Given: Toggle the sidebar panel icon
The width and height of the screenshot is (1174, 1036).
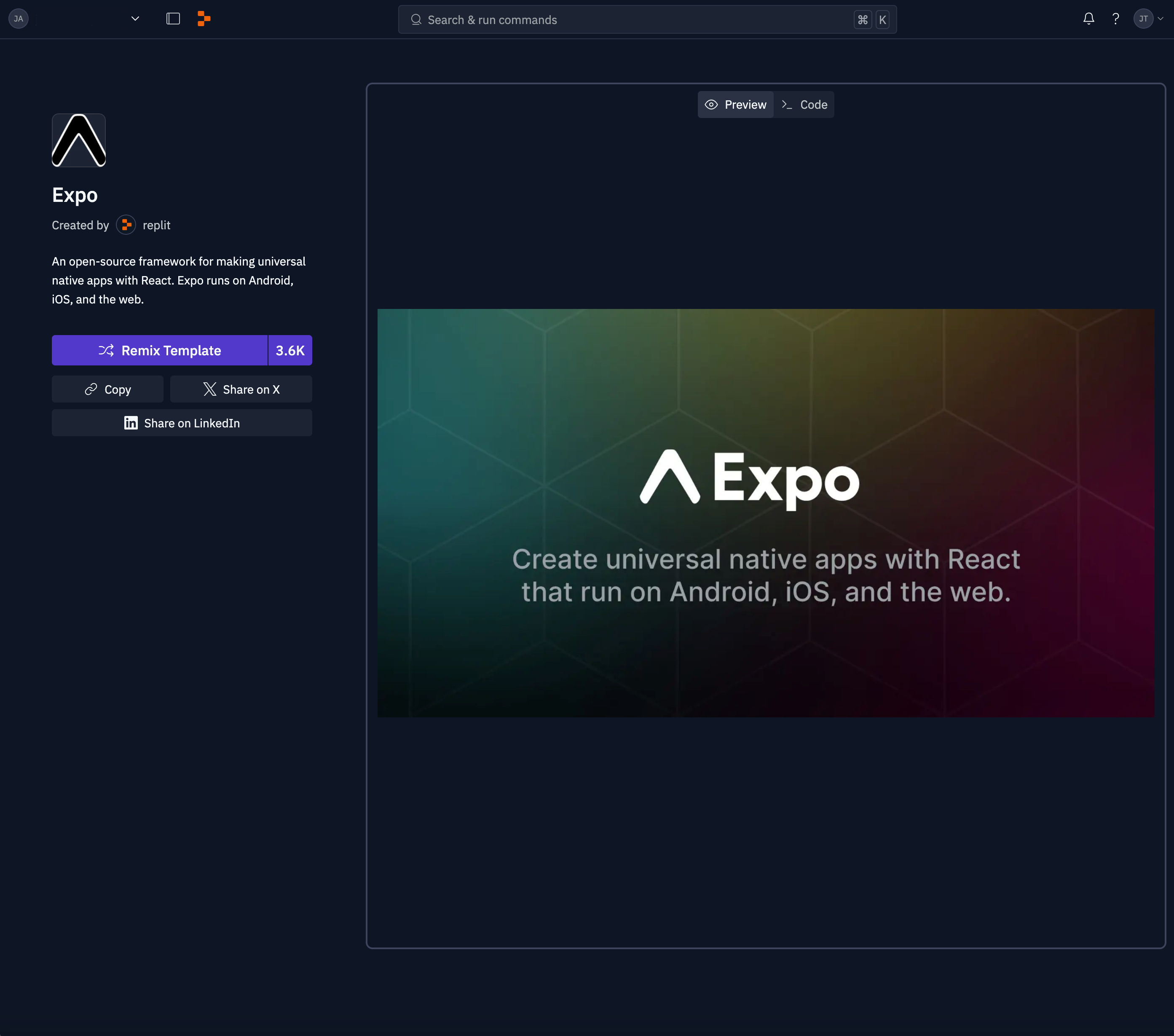Looking at the screenshot, I should (173, 19).
